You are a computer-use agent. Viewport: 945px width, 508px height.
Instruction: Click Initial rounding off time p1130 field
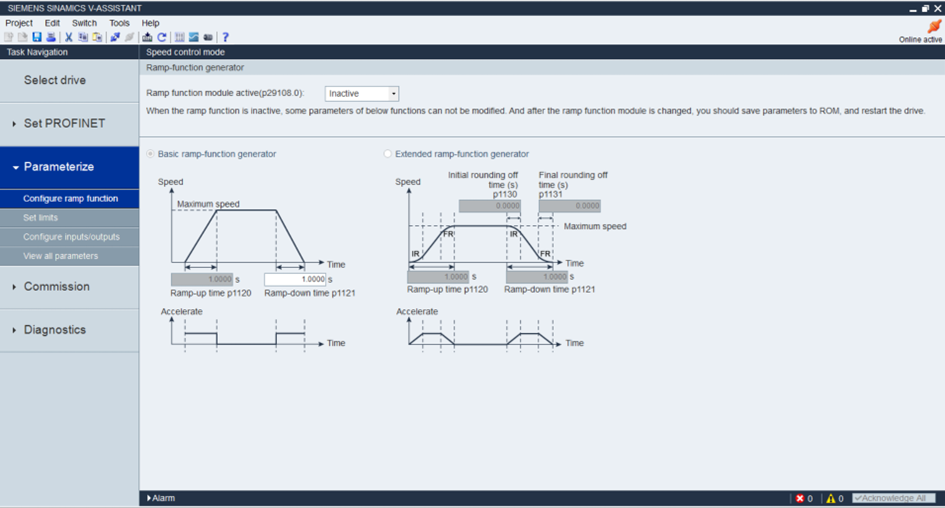tap(489, 206)
